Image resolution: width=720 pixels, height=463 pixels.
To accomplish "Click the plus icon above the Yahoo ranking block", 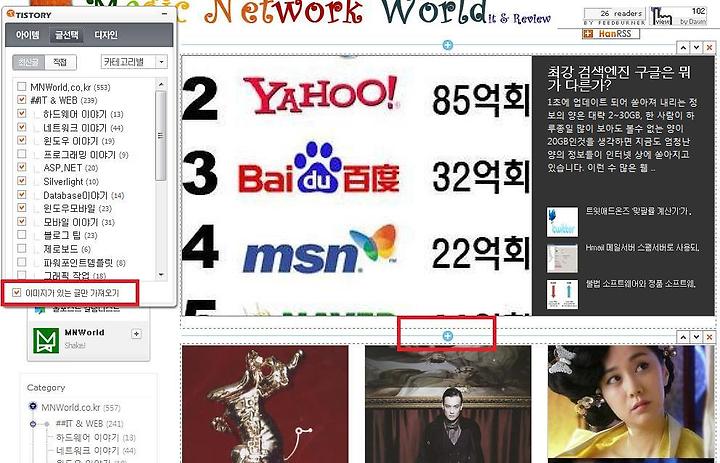I will pos(448,45).
